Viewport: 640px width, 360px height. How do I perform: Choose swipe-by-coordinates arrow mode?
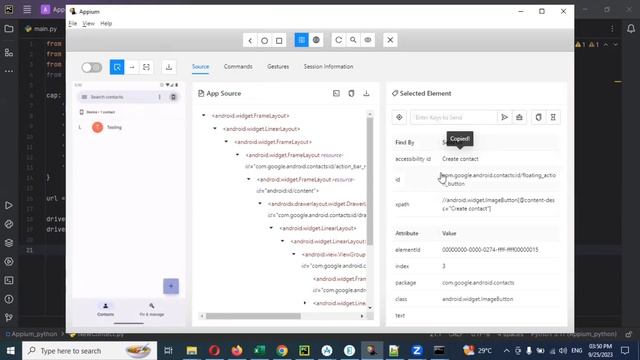(x=132, y=67)
